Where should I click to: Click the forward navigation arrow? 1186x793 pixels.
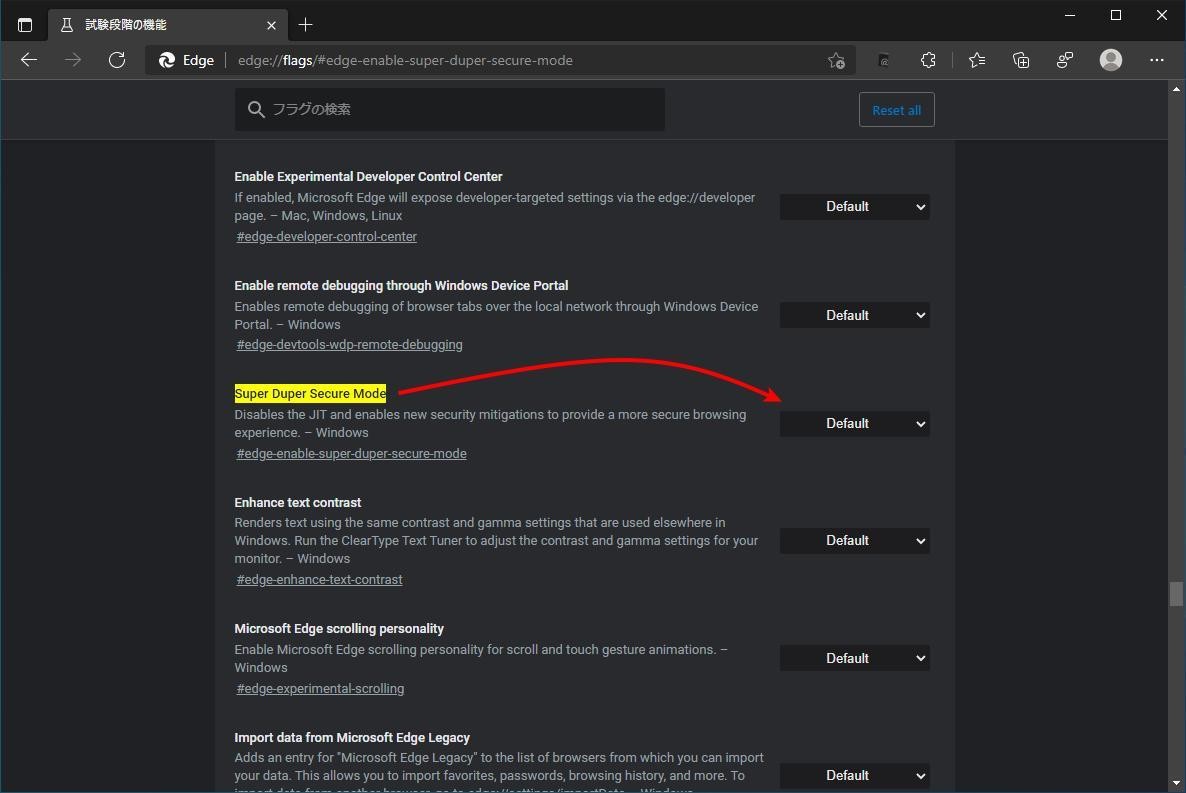(x=73, y=60)
